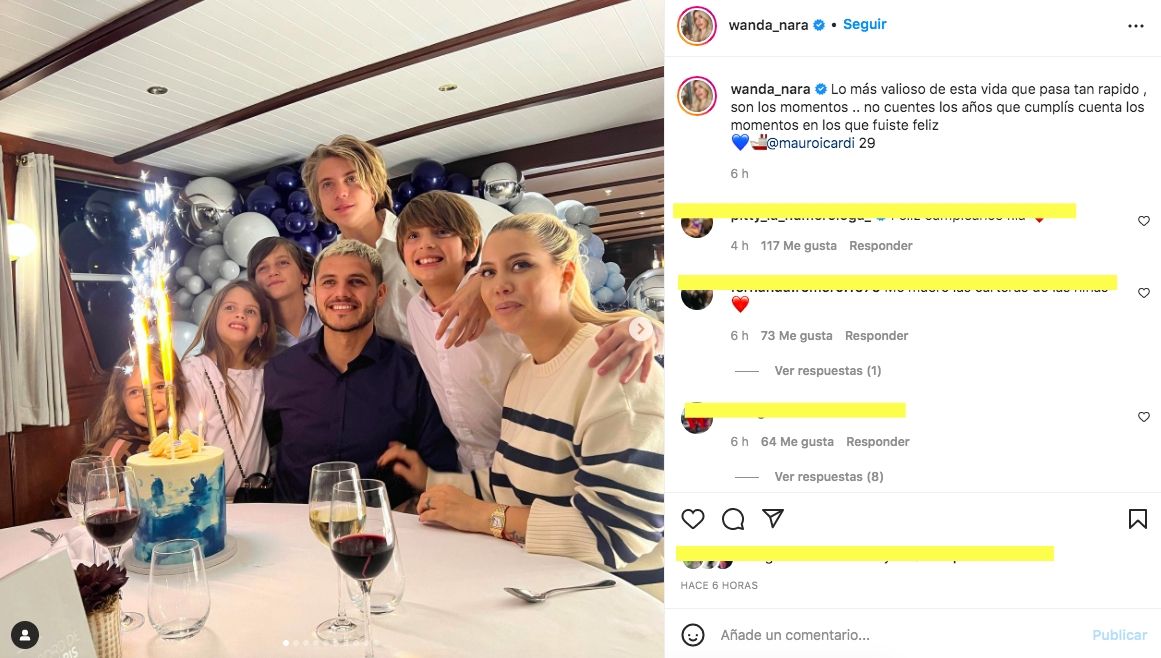Viewport: 1161px width, 658px height.
Task: Click Responder on the 73 Me gusta comment
Action: [876, 336]
